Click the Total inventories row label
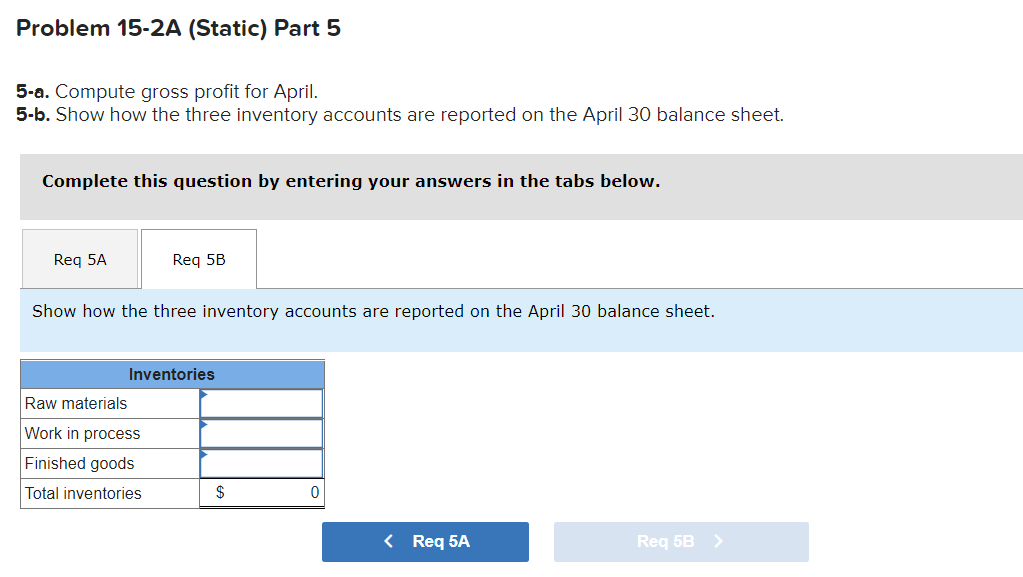This screenshot has height=577, width=1023. pyautogui.click(x=83, y=493)
